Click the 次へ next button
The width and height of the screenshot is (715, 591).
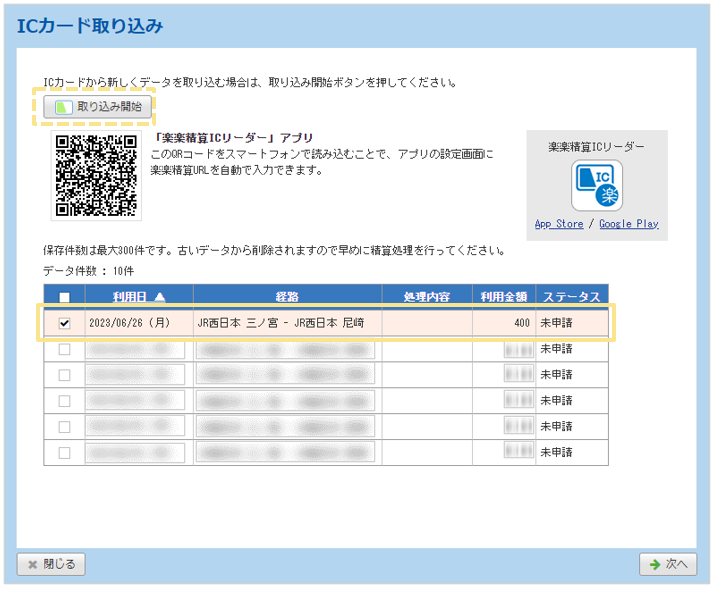(x=667, y=564)
